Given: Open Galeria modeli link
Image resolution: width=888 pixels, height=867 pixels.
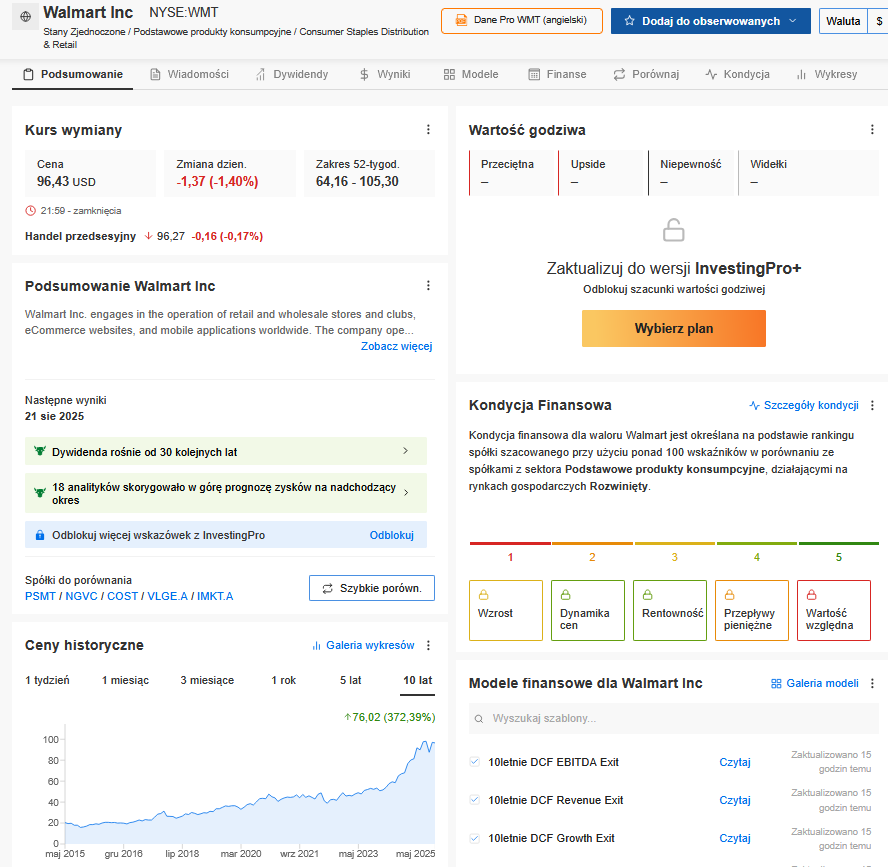Looking at the screenshot, I should (815, 683).
